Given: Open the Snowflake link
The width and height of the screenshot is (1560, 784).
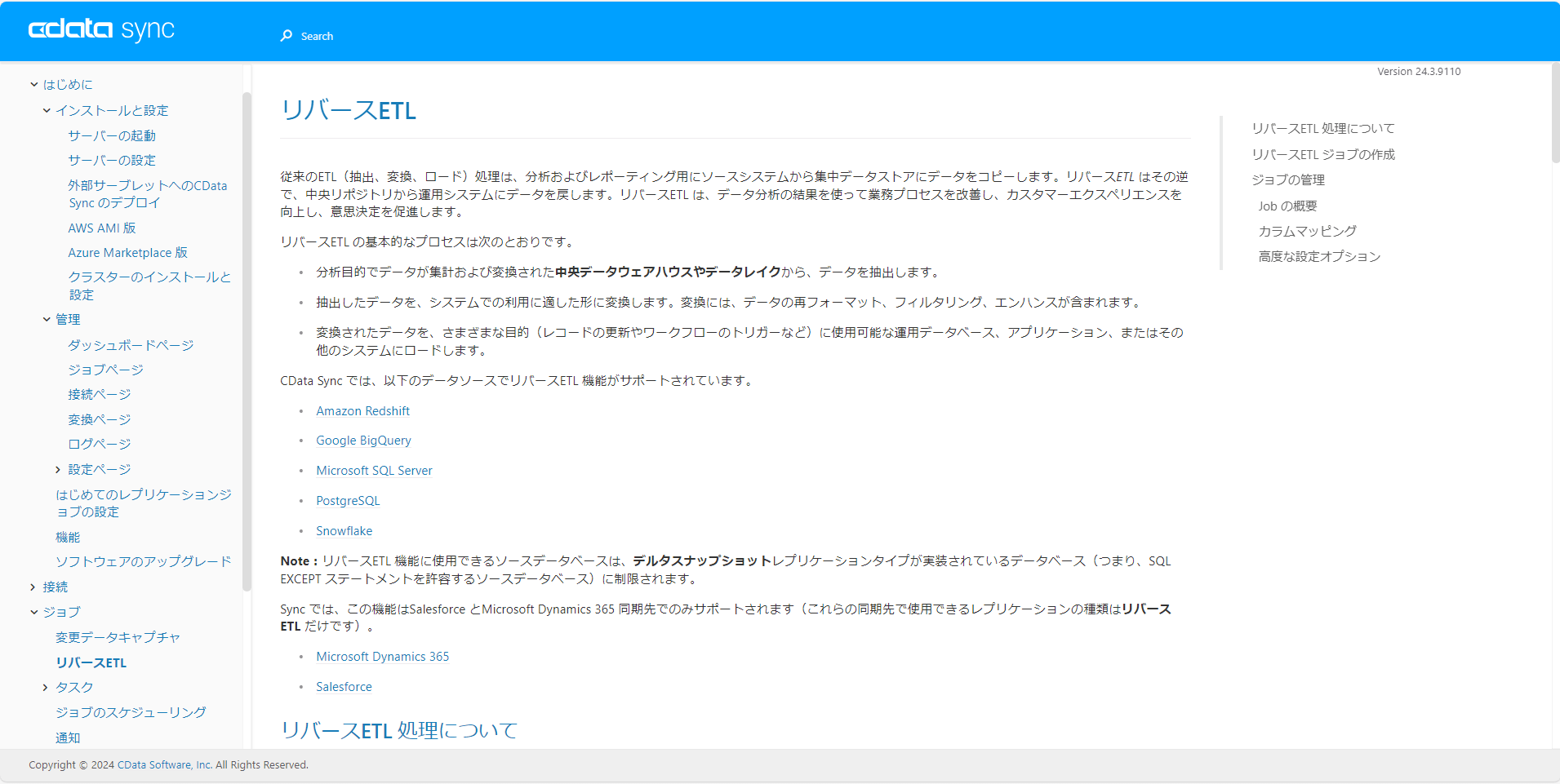Looking at the screenshot, I should (x=344, y=531).
